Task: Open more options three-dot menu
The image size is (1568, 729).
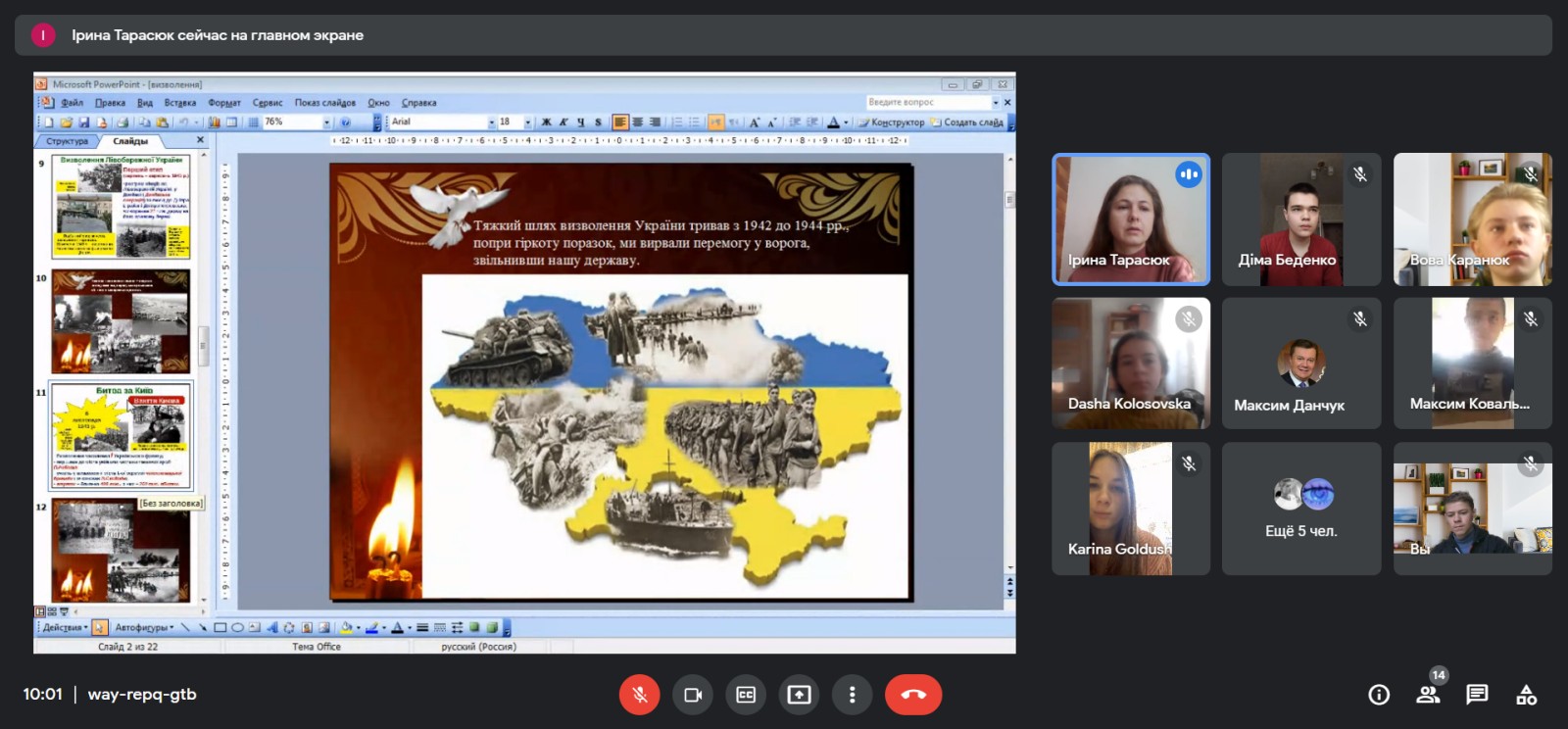Action: [852, 695]
